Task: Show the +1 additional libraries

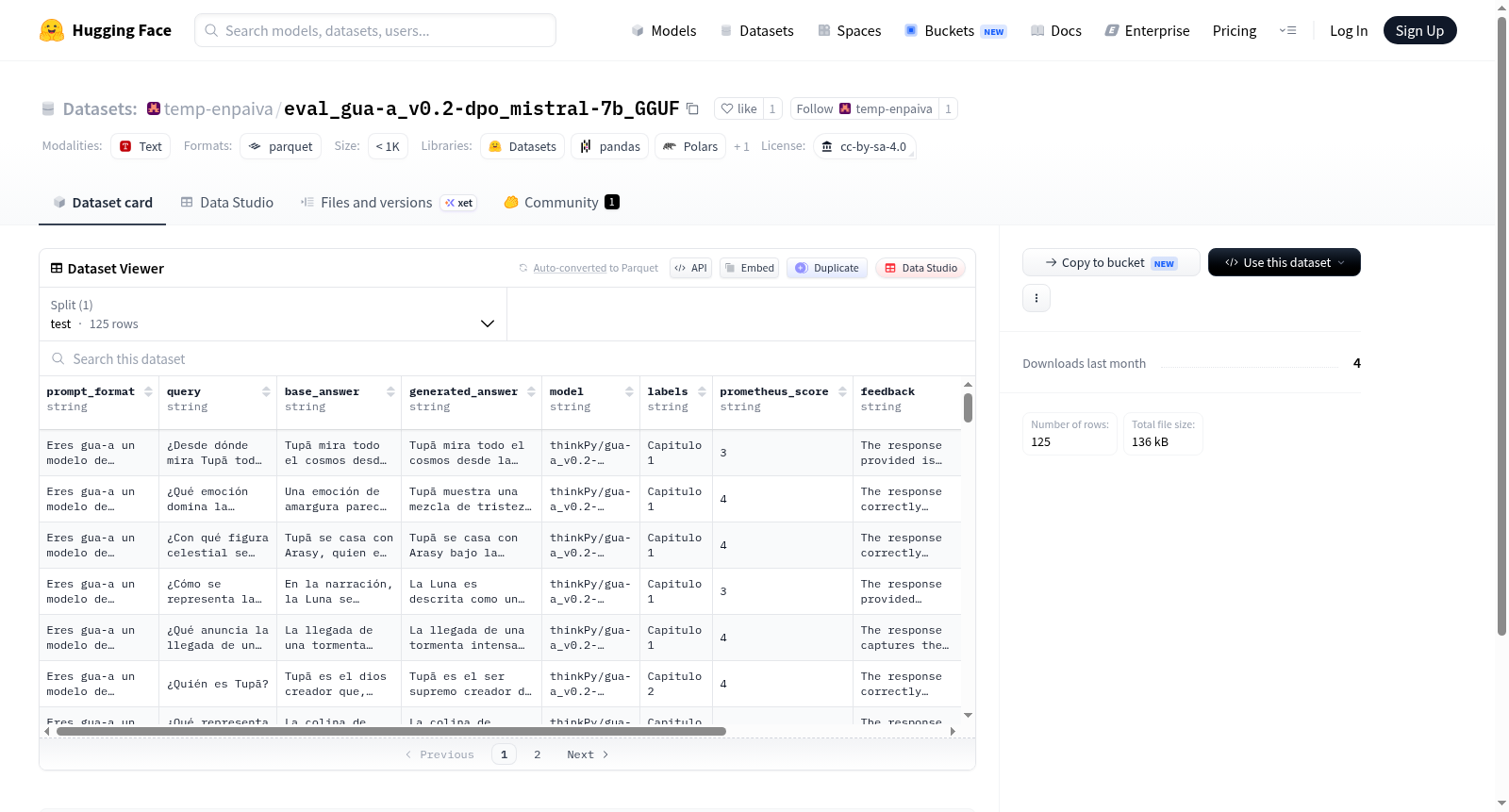Action: pos(741,146)
